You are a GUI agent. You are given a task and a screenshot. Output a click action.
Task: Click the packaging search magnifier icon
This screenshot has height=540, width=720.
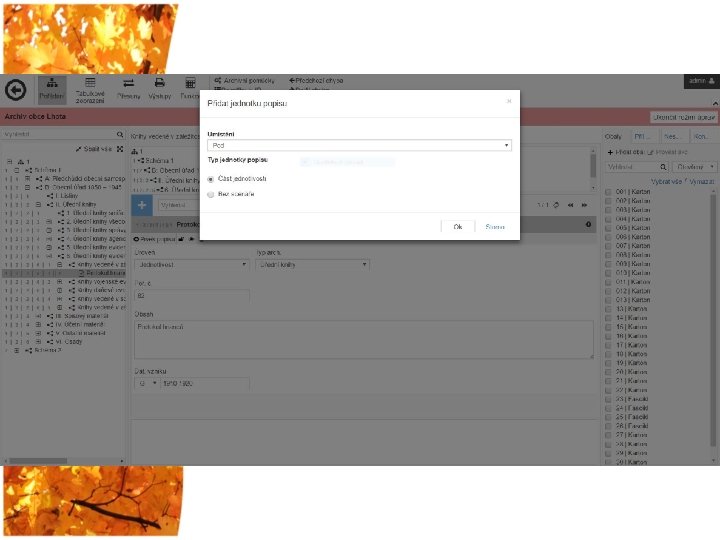point(663,167)
